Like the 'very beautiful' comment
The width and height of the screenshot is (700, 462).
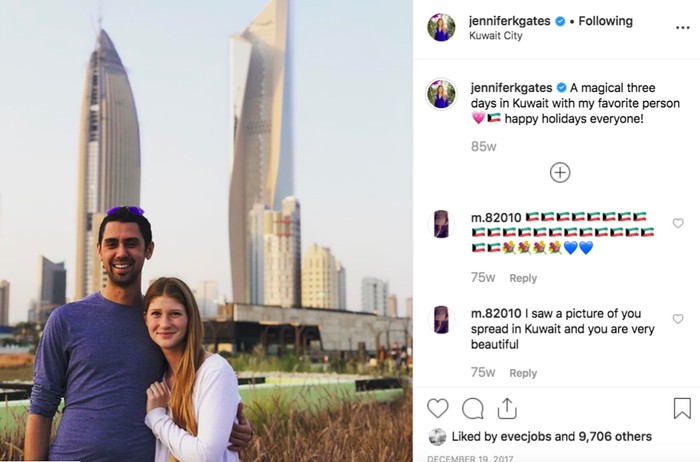pos(678,318)
